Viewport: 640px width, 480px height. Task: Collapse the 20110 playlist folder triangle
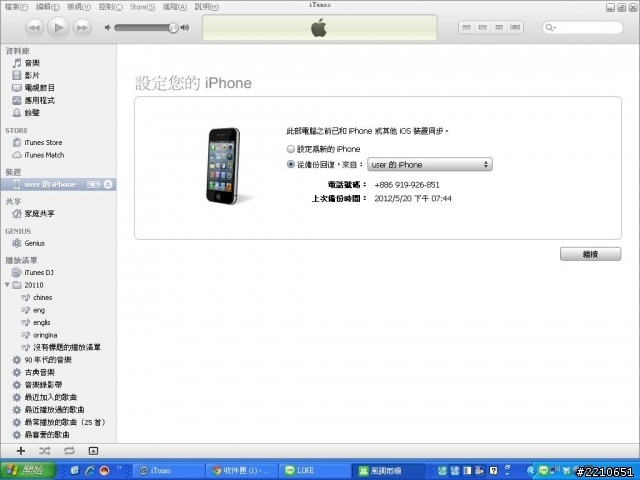point(7,284)
